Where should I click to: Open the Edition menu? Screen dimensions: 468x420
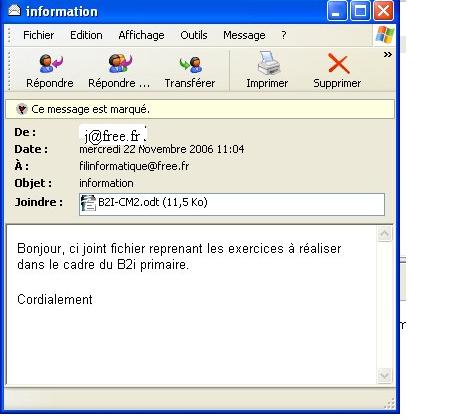[86, 35]
